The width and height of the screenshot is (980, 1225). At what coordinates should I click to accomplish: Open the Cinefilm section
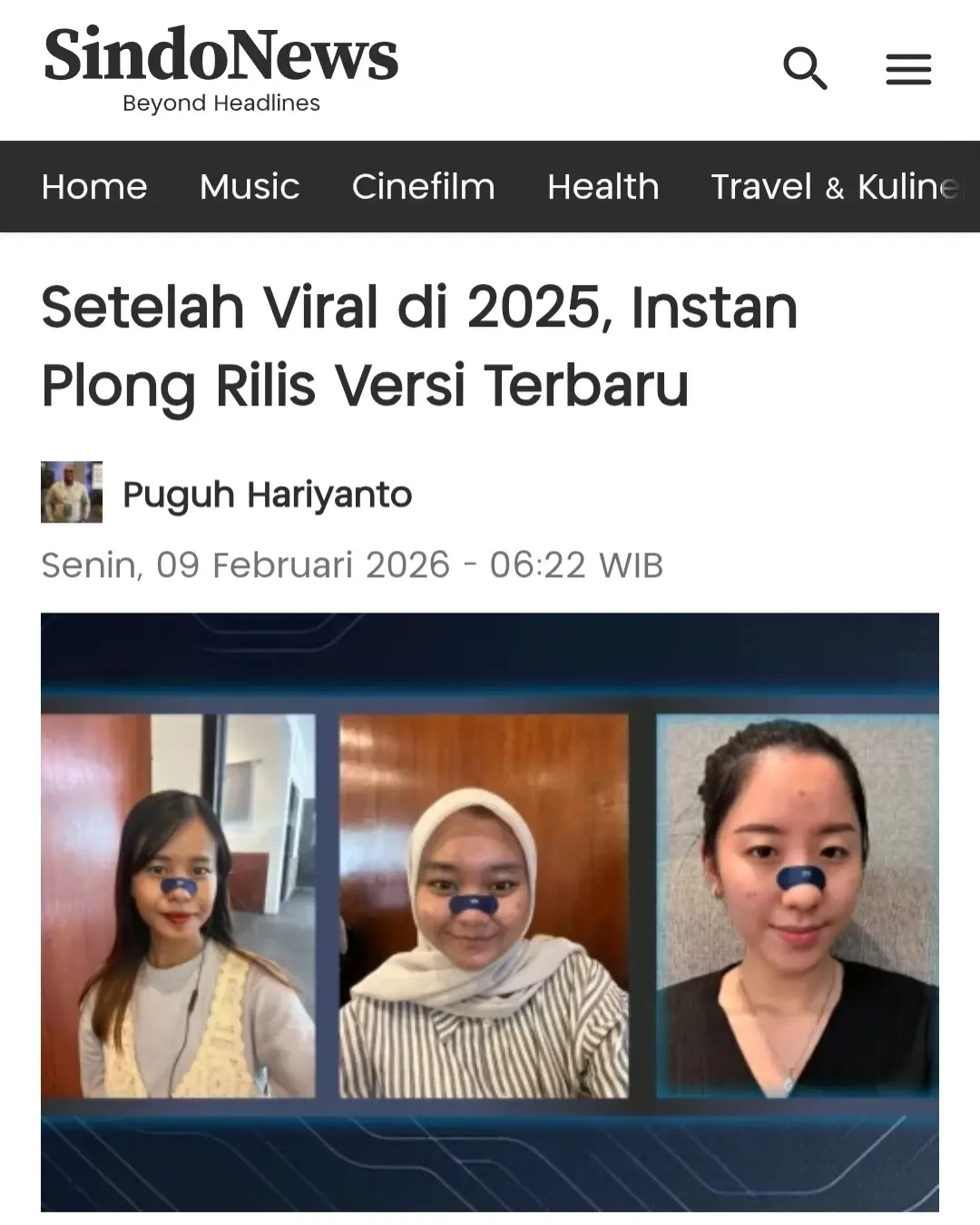coord(424,187)
